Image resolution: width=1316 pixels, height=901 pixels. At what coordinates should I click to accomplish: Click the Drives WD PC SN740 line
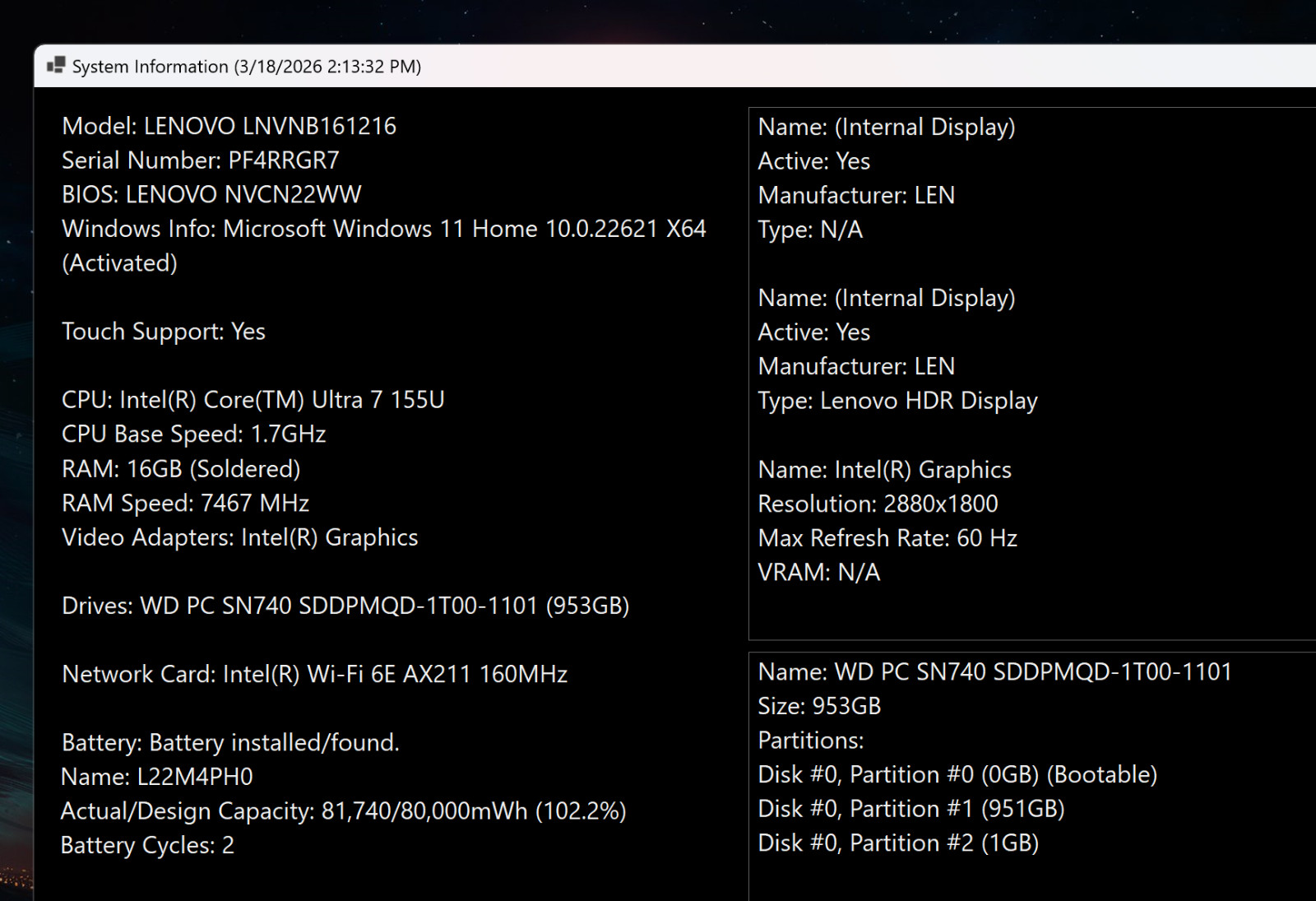(x=345, y=606)
